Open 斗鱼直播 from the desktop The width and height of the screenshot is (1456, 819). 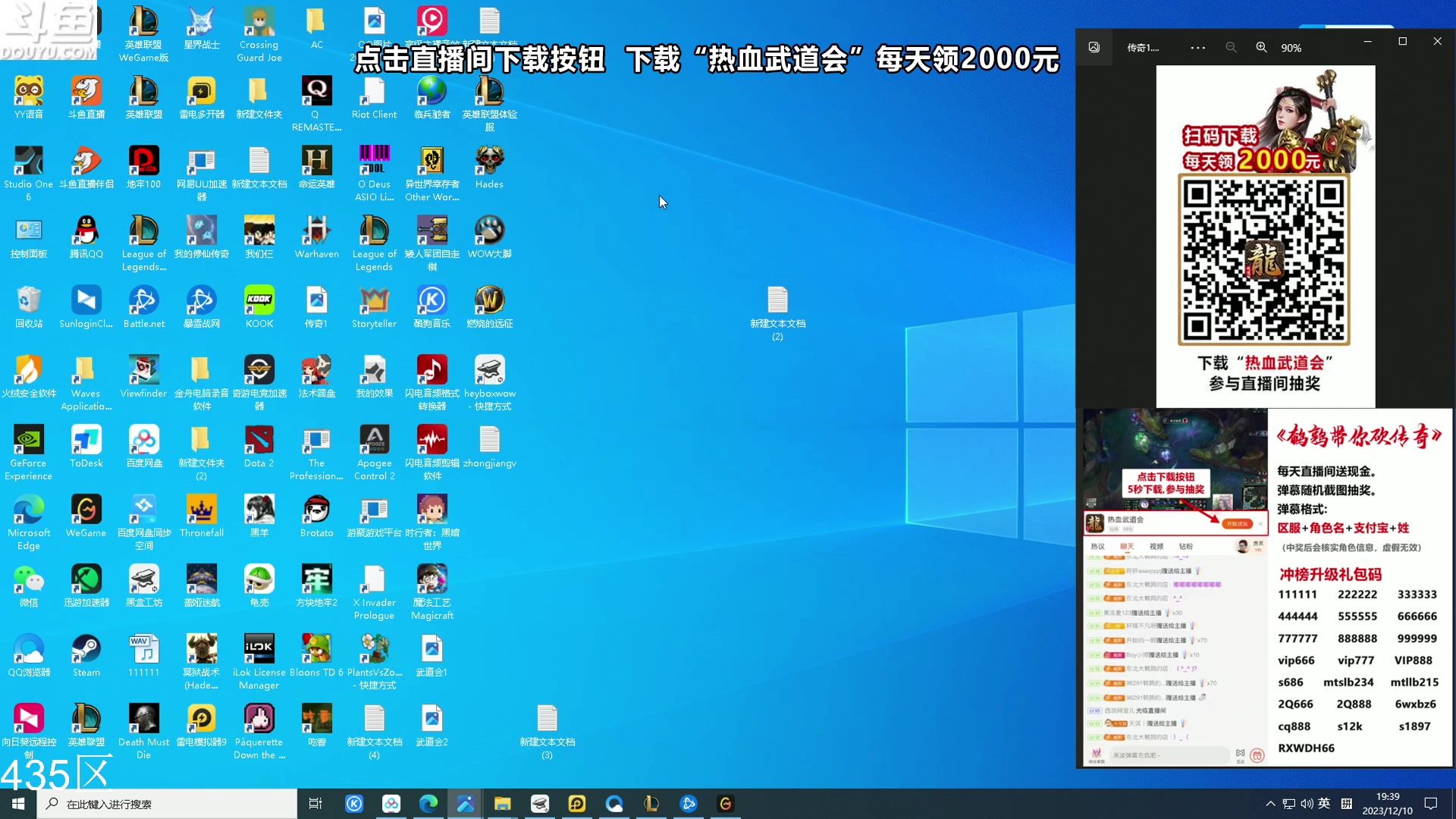(86, 93)
